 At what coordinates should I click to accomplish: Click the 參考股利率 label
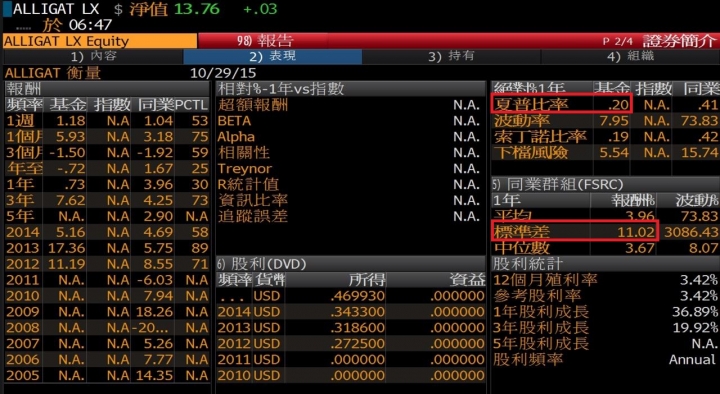point(537,296)
